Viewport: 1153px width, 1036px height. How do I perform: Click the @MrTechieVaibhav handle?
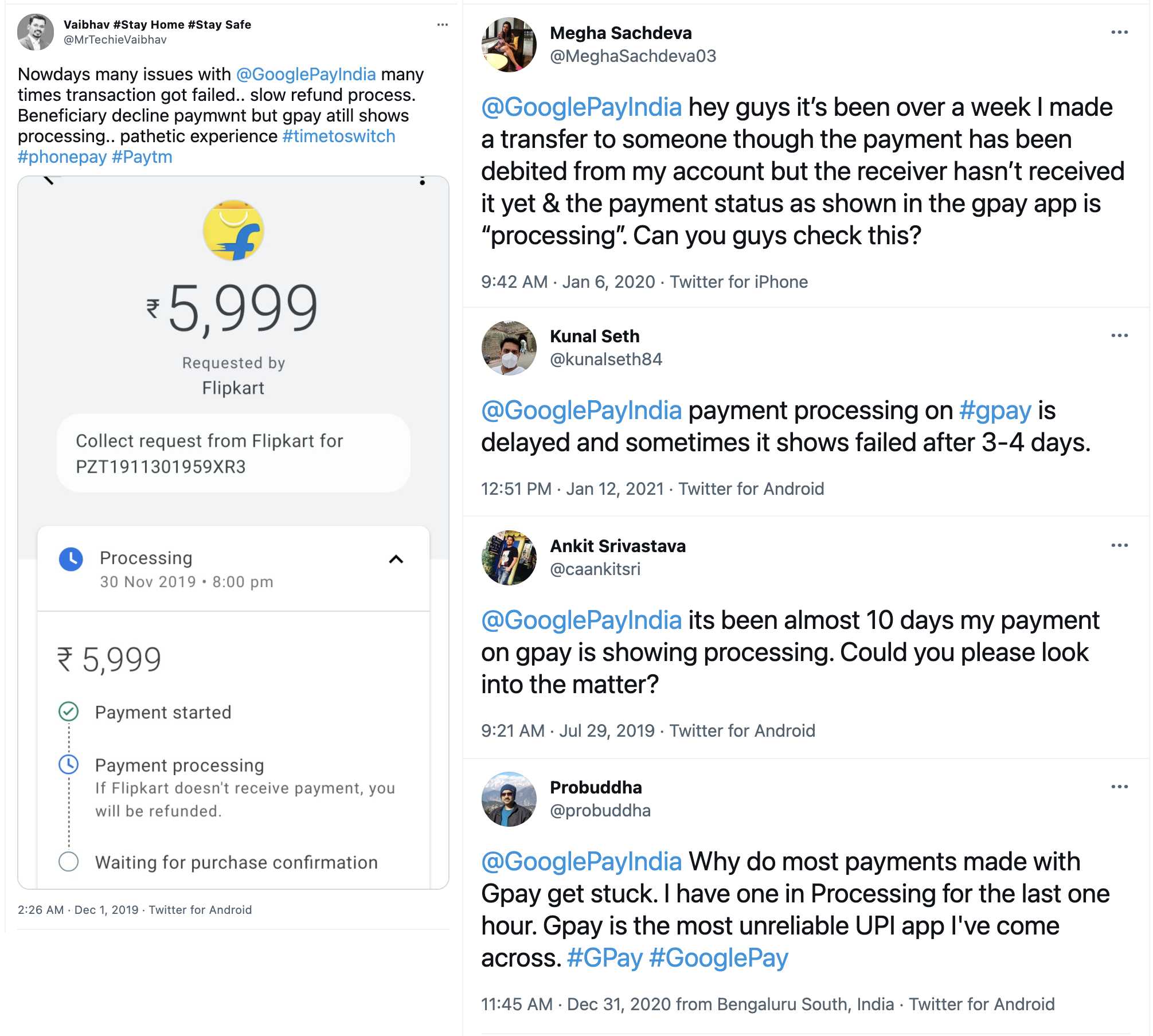115,40
